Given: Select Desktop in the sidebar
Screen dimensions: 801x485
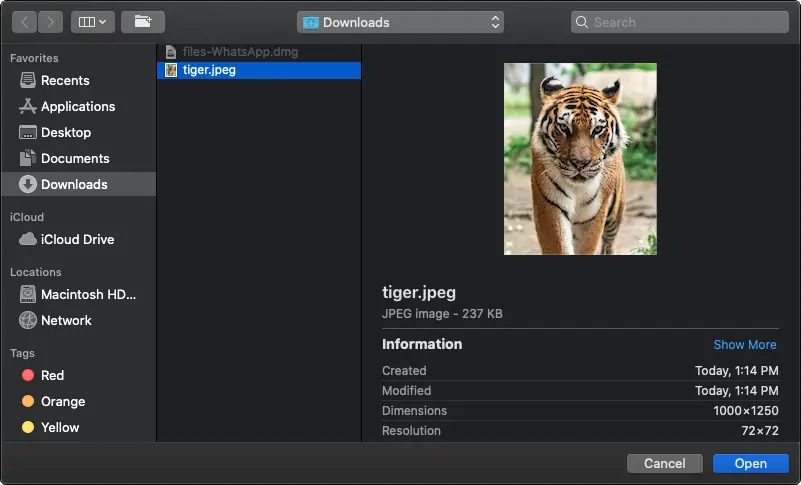Looking at the screenshot, I should (x=78, y=132).
